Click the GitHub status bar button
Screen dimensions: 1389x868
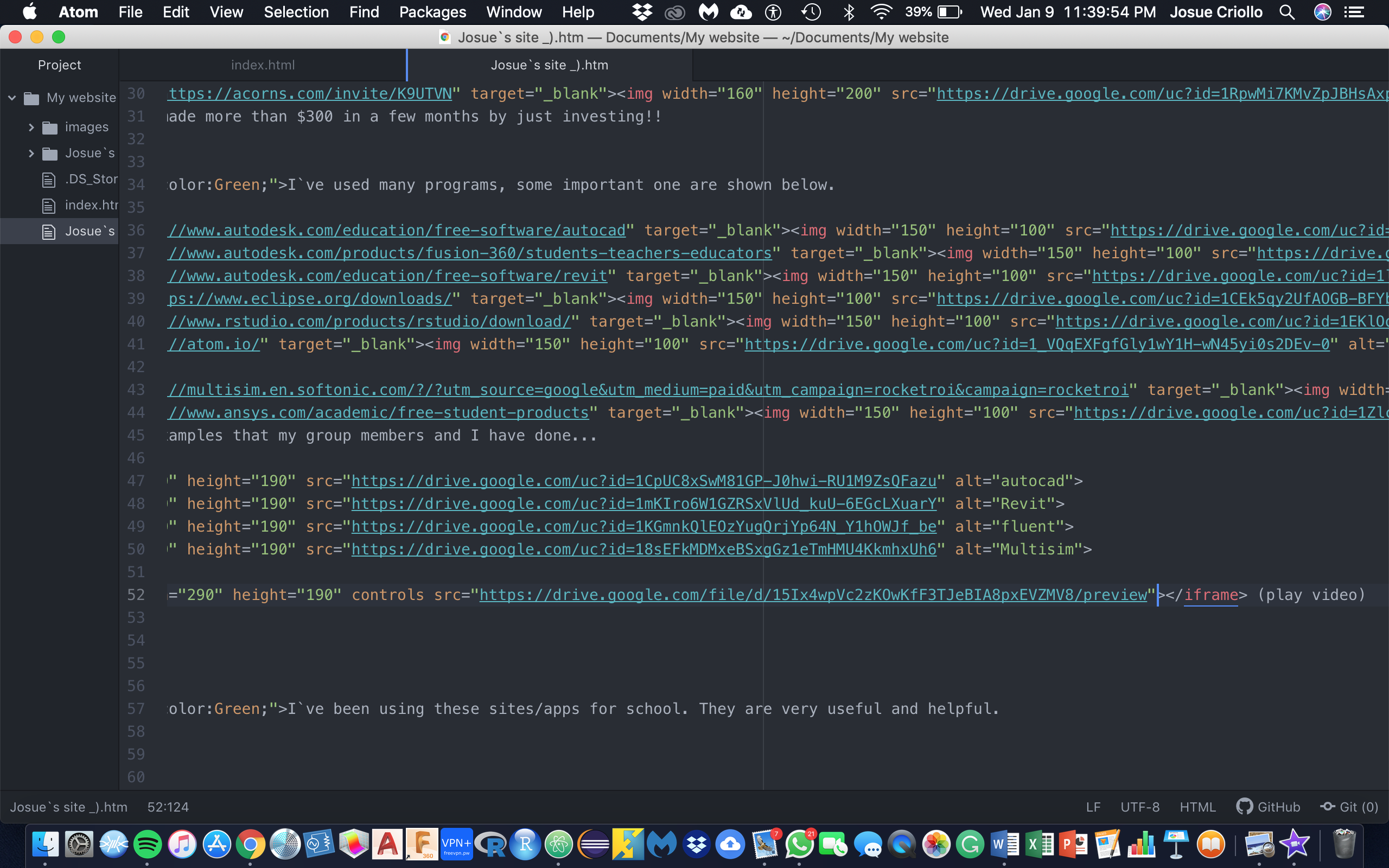[1269, 807]
